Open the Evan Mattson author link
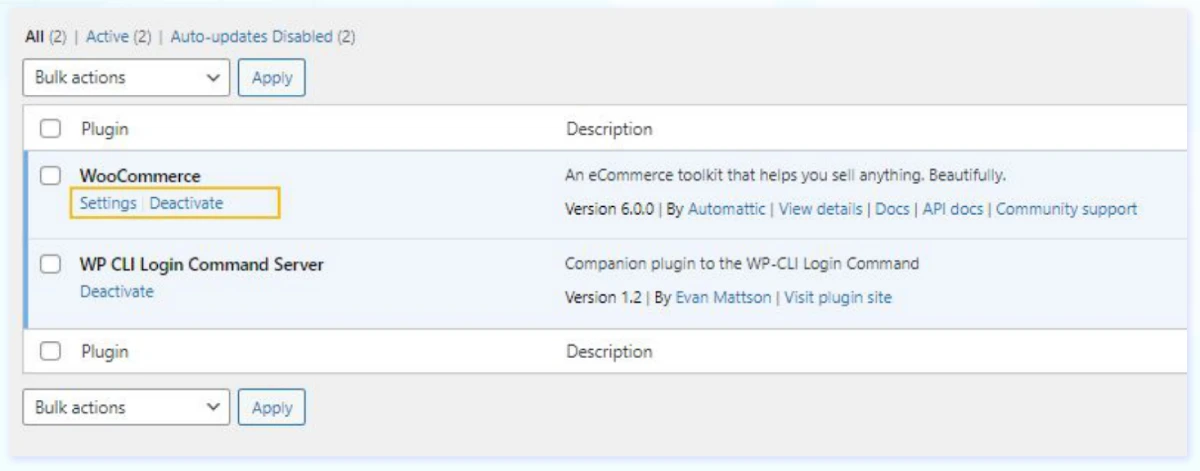This screenshot has width=1200, height=471. coord(724,297)
